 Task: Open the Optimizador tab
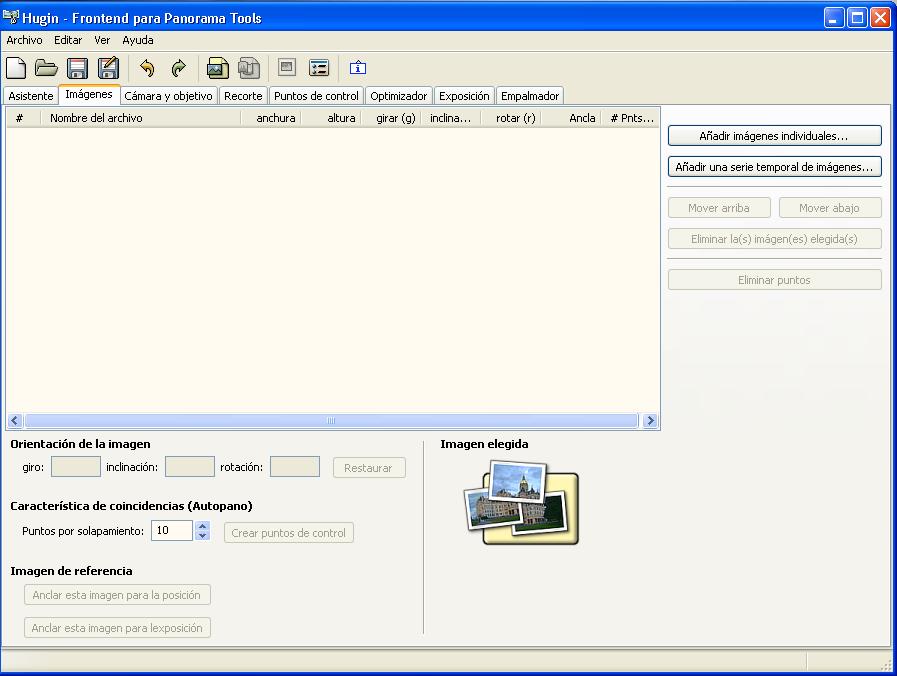(x=399, y=96)
